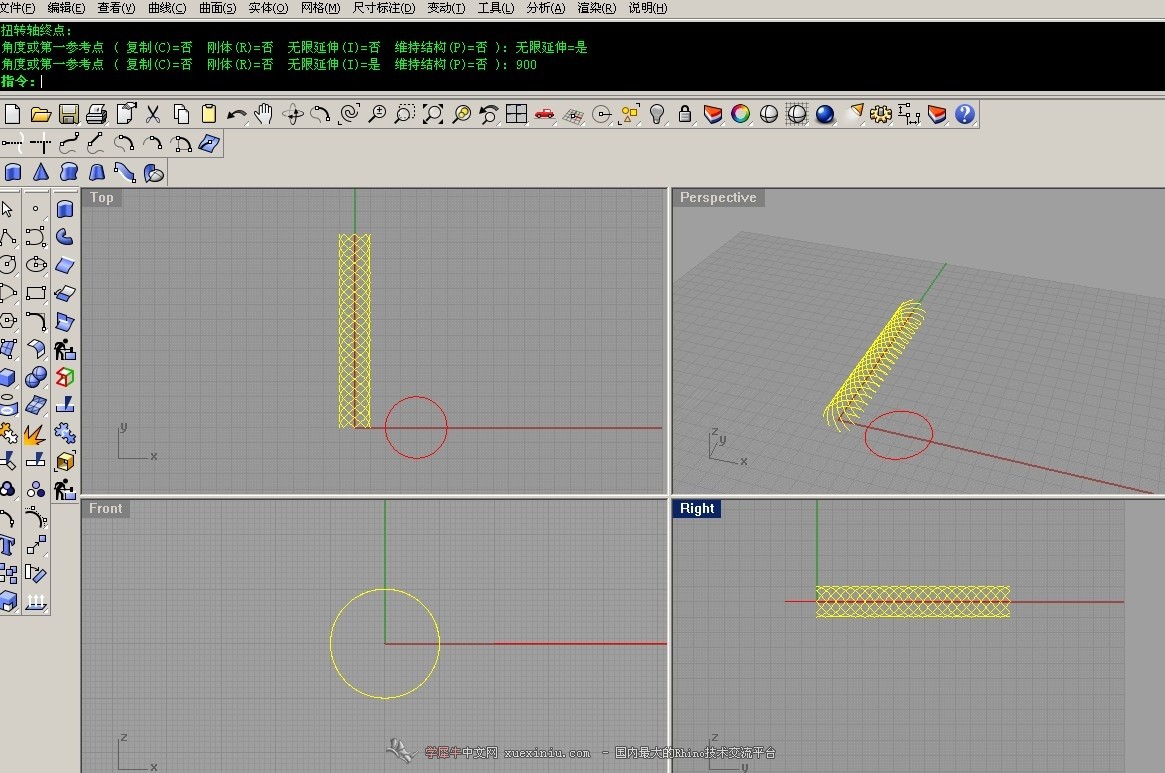This screenshot has height=773, width=1165.
Task: Open a file with the folder icon
Action: (x=40, y=114)
